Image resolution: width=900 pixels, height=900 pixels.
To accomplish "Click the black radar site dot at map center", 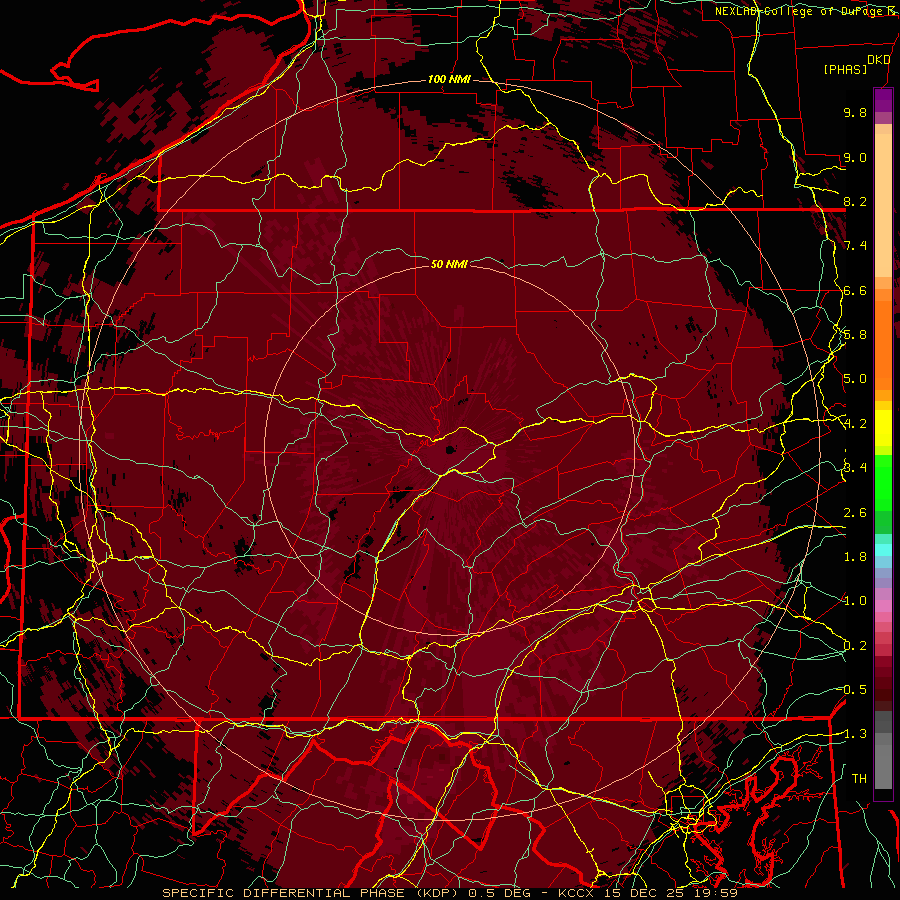I will pyautogui.click(x=451, y=451).
